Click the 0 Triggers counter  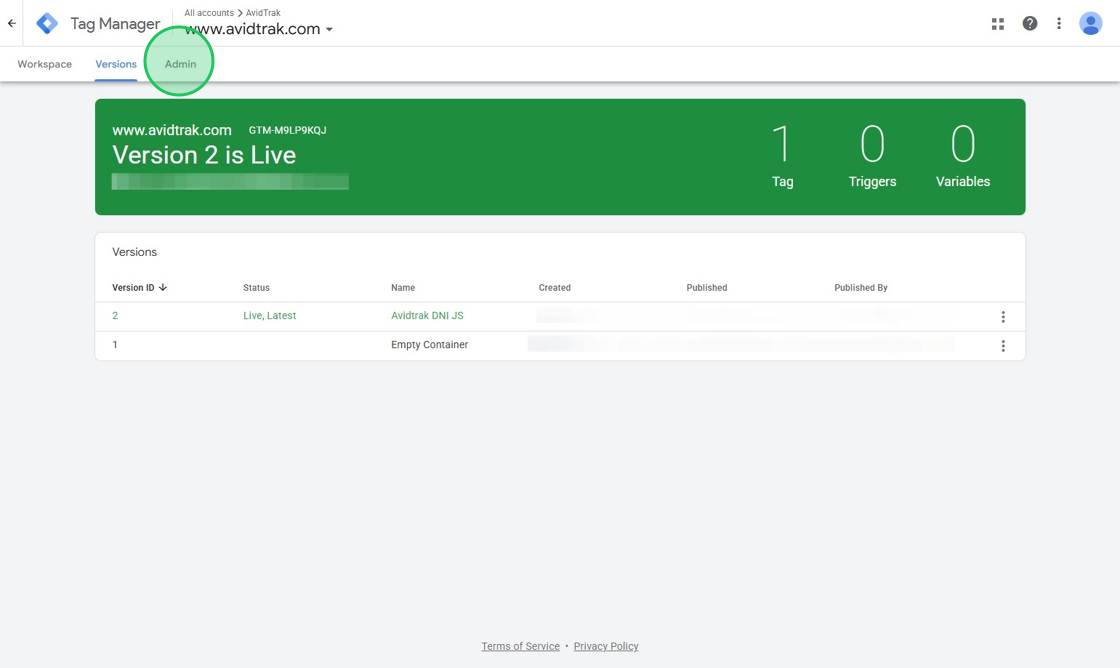(x=872, y=155)
